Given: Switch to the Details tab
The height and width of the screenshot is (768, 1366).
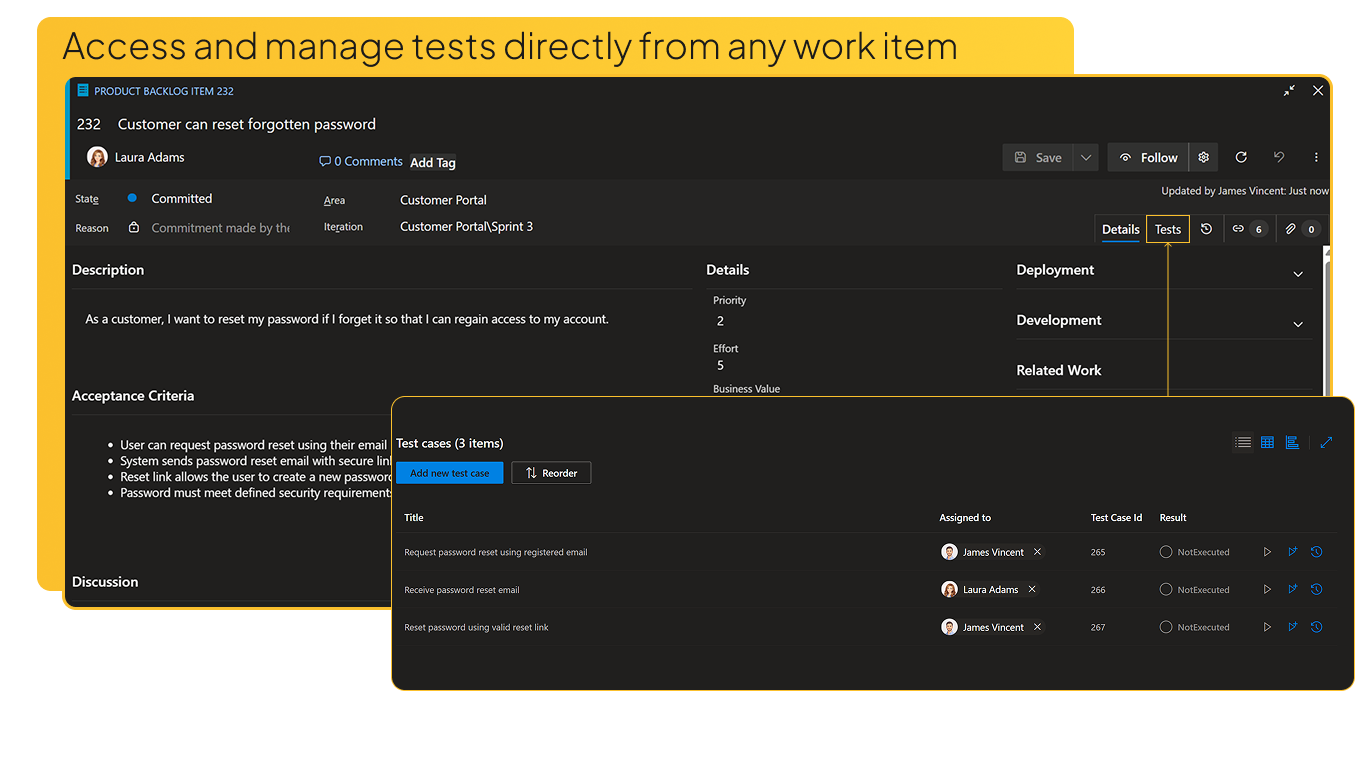Looking at the screenshot, I should click(1120, 229).
